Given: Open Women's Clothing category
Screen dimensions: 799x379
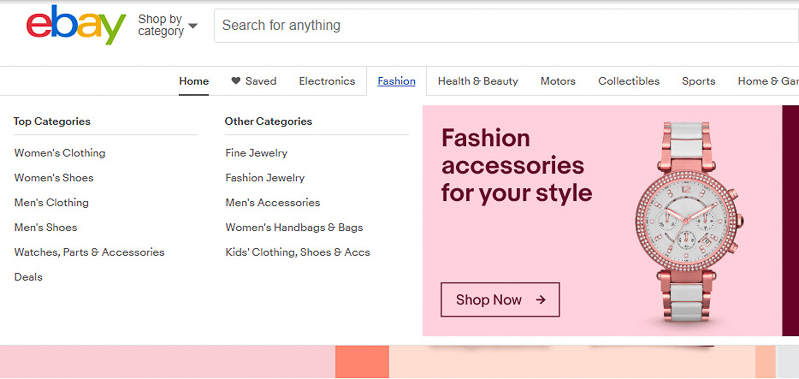Looking at the screenshot, I should (60, 153).
